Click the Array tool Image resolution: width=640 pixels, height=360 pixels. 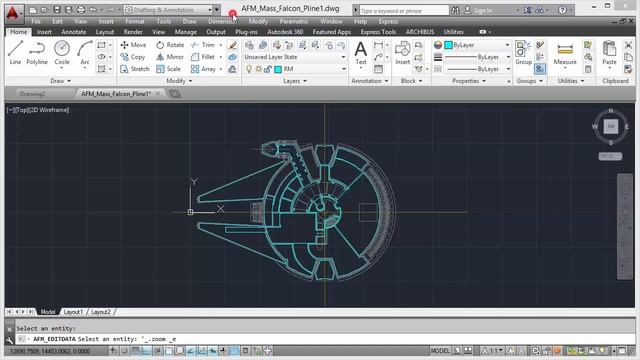(203, 69)
